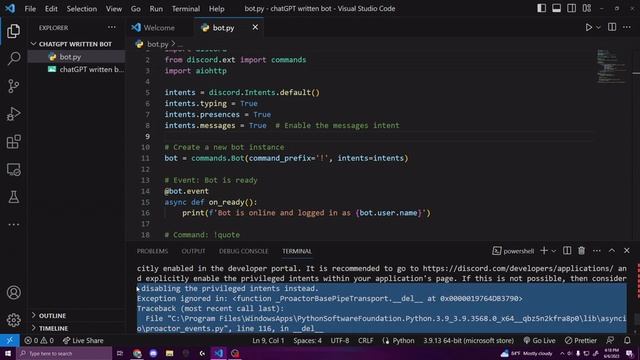The width and height of the screenshot is (640, 360).
Task: Select bot.py in the Explorer tree
Action: click(76, 57)
